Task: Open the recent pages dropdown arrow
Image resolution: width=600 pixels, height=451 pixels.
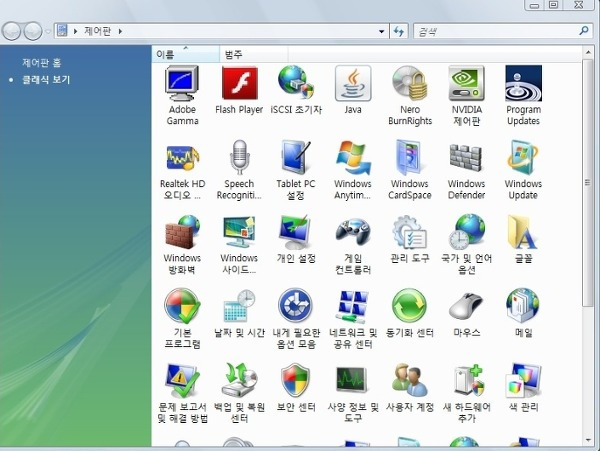Action: tap(48, 31)
